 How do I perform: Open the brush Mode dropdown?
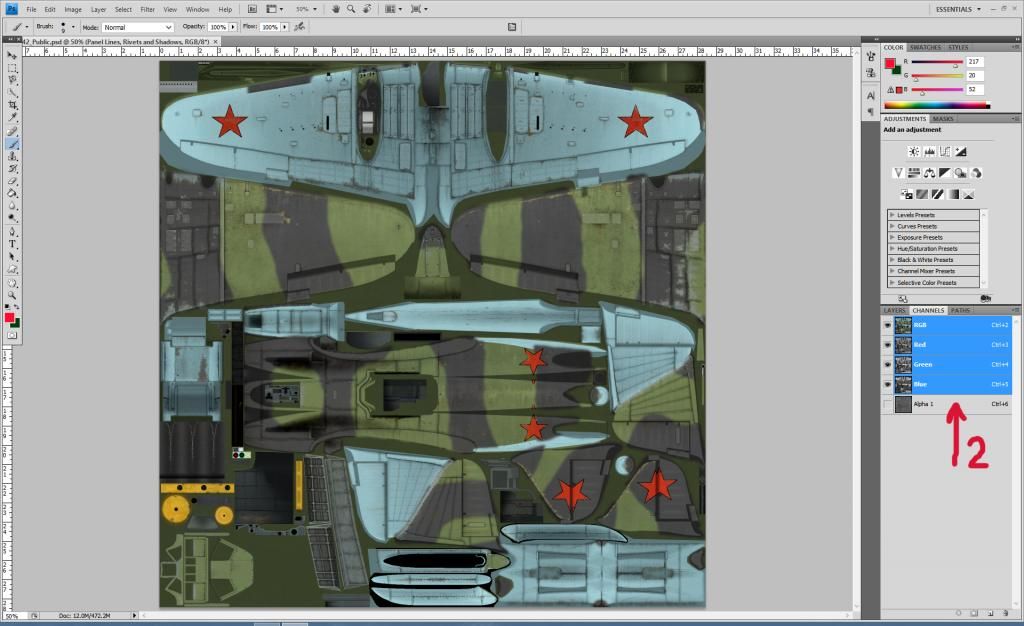tap(137, 27)
